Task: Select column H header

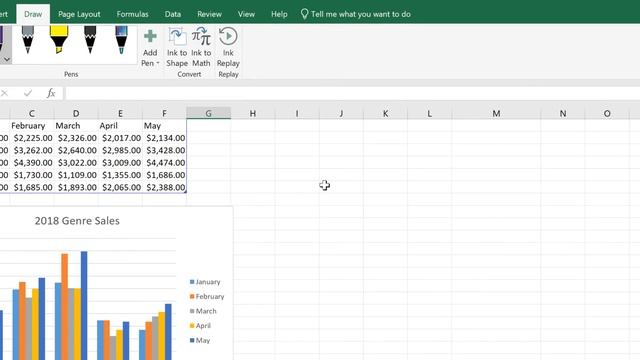Action: [x=253, y=113]
